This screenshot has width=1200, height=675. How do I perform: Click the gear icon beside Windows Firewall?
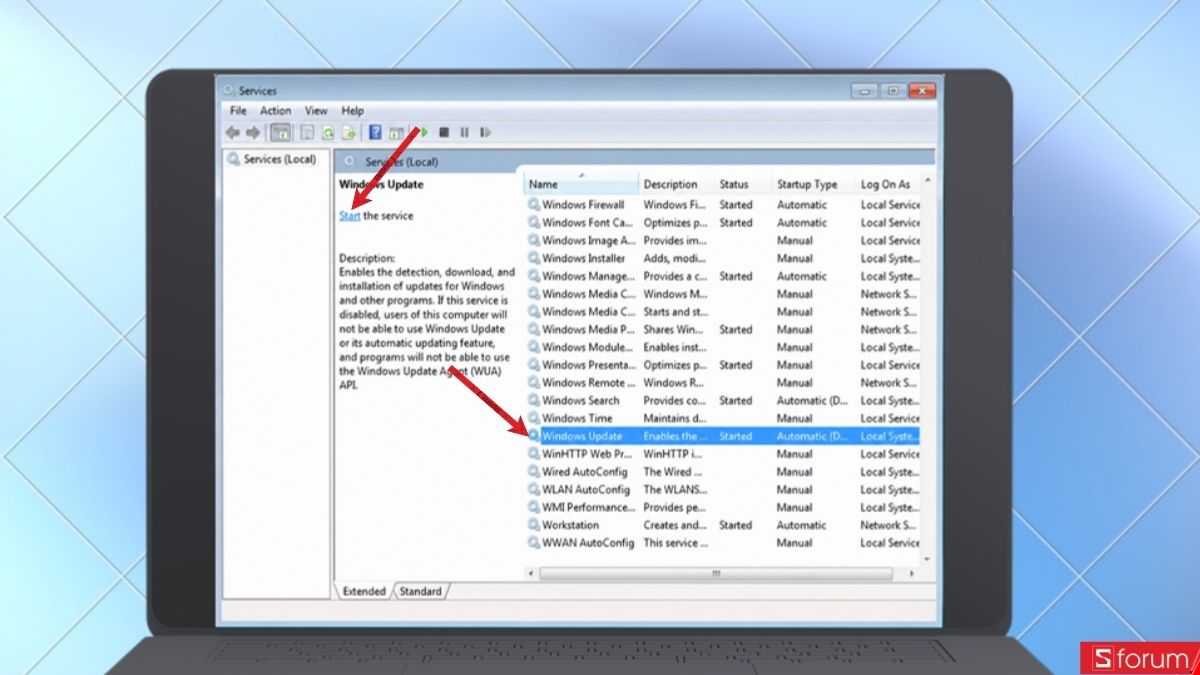[534, 205]
